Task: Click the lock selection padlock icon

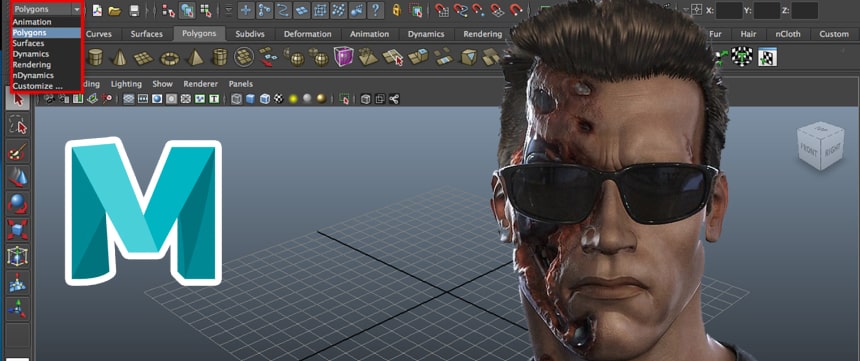Action: (x=397, y=10)
